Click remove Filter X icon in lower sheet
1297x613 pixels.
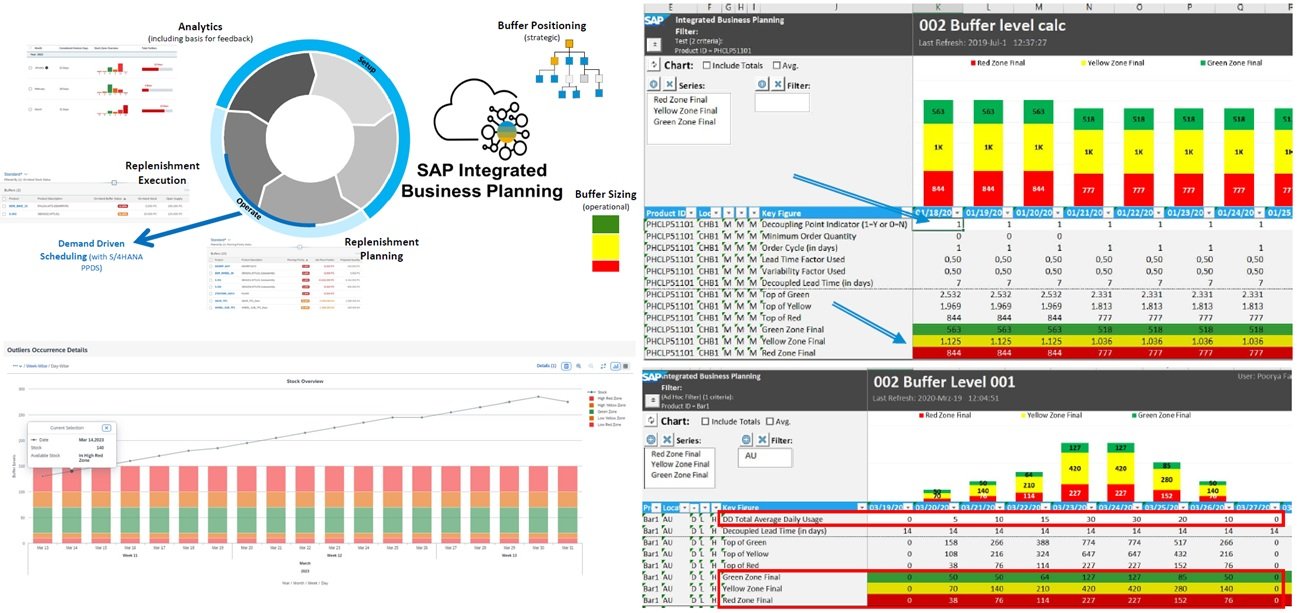[762, 440]
